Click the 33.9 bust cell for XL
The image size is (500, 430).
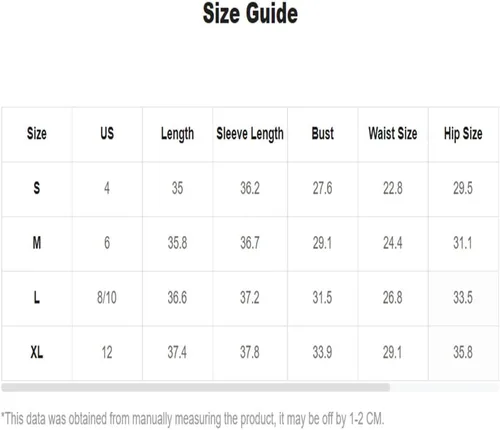click(x=322, y=352)
